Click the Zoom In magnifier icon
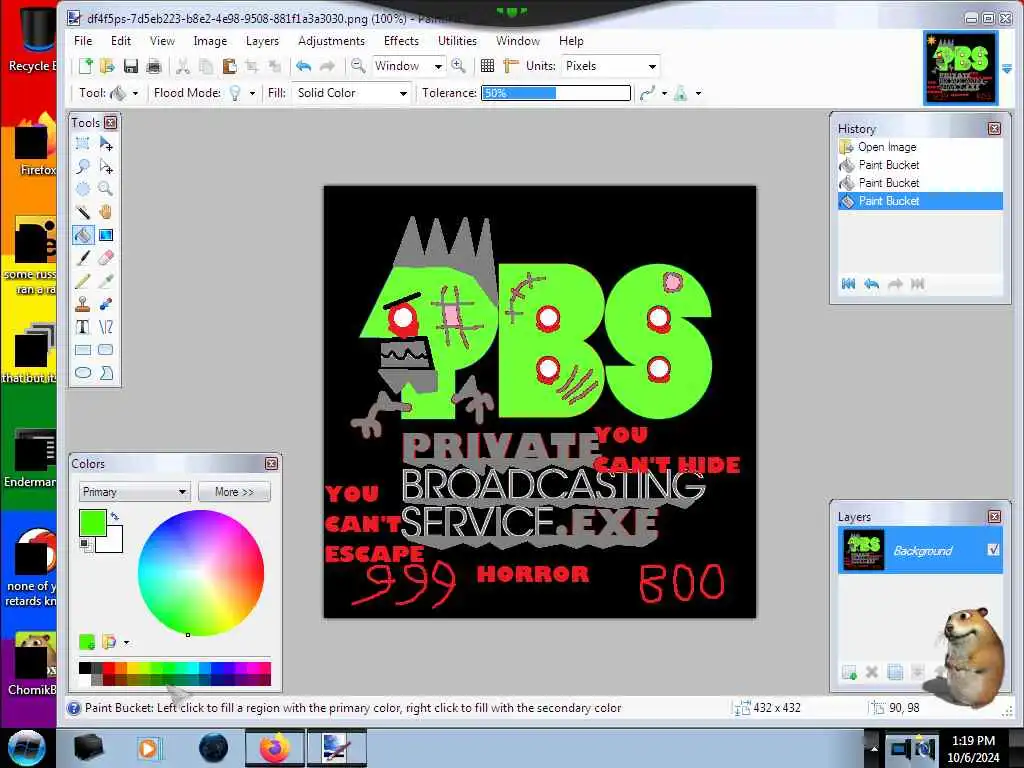Screen dimensions: 1024x768 tap(458, 66)
